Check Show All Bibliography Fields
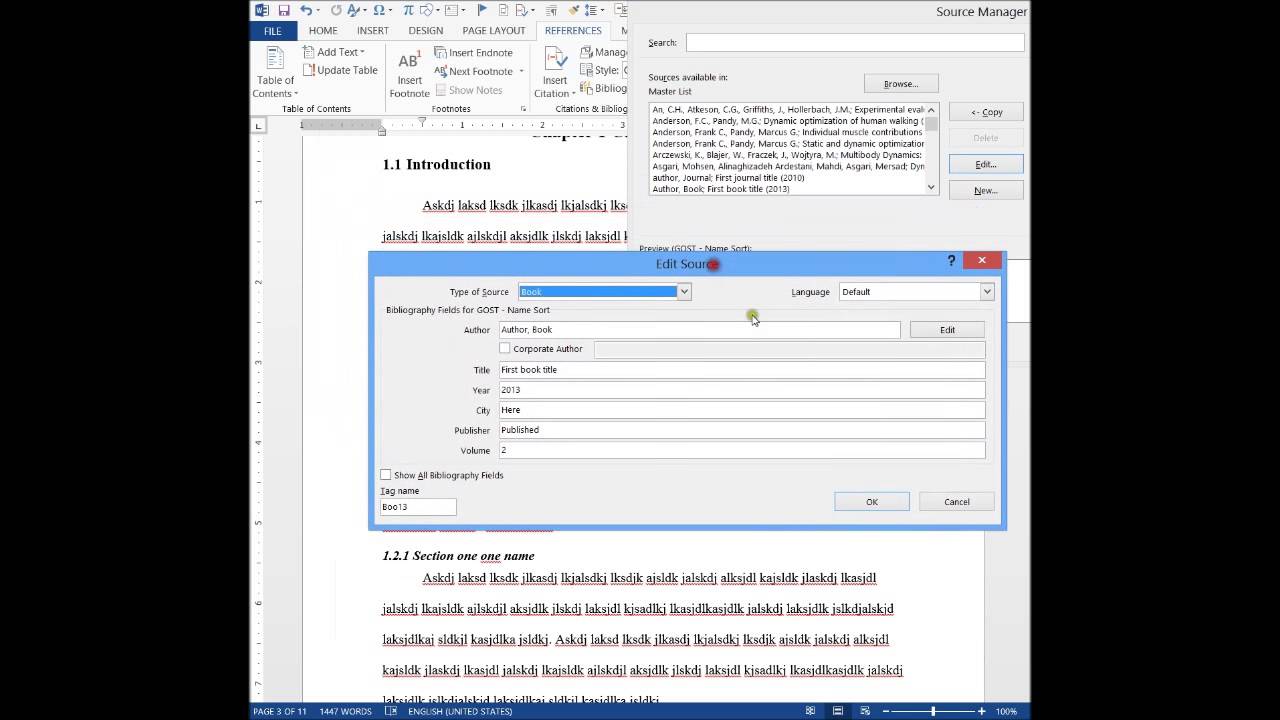1280x720 pixels. pos(386,475)
